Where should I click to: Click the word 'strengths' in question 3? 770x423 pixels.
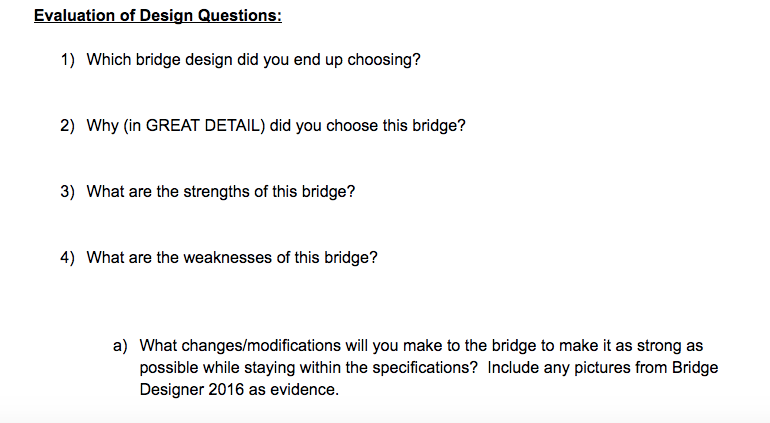tap(217, 191)
